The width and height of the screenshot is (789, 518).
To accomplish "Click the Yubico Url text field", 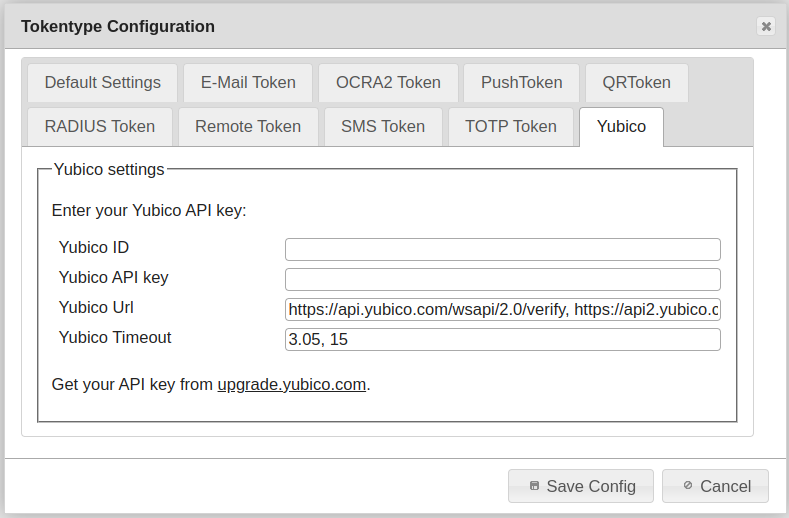I will (x=502, y=310).
